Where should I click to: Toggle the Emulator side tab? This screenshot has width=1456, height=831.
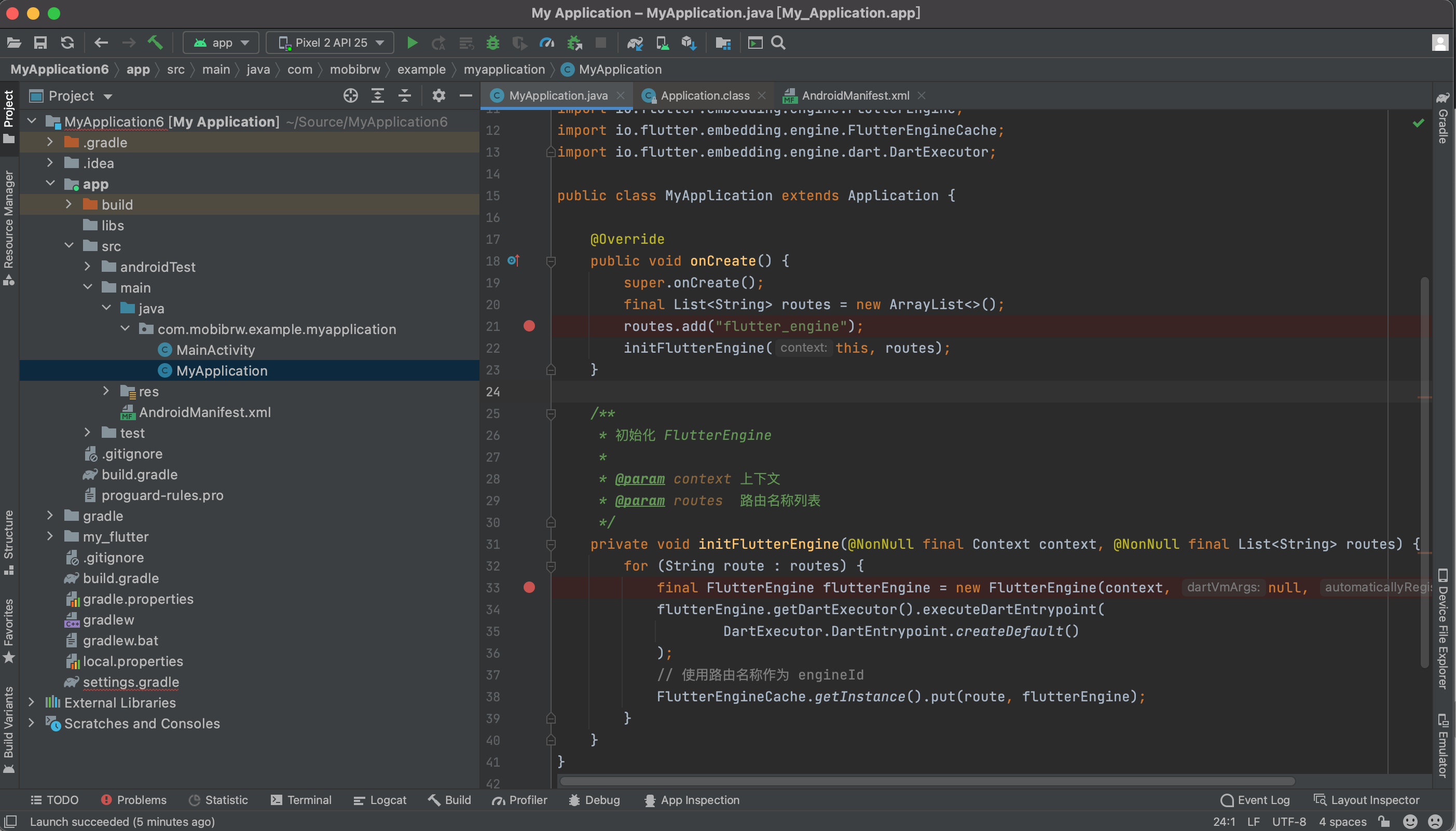click(x=1443, y=745)
